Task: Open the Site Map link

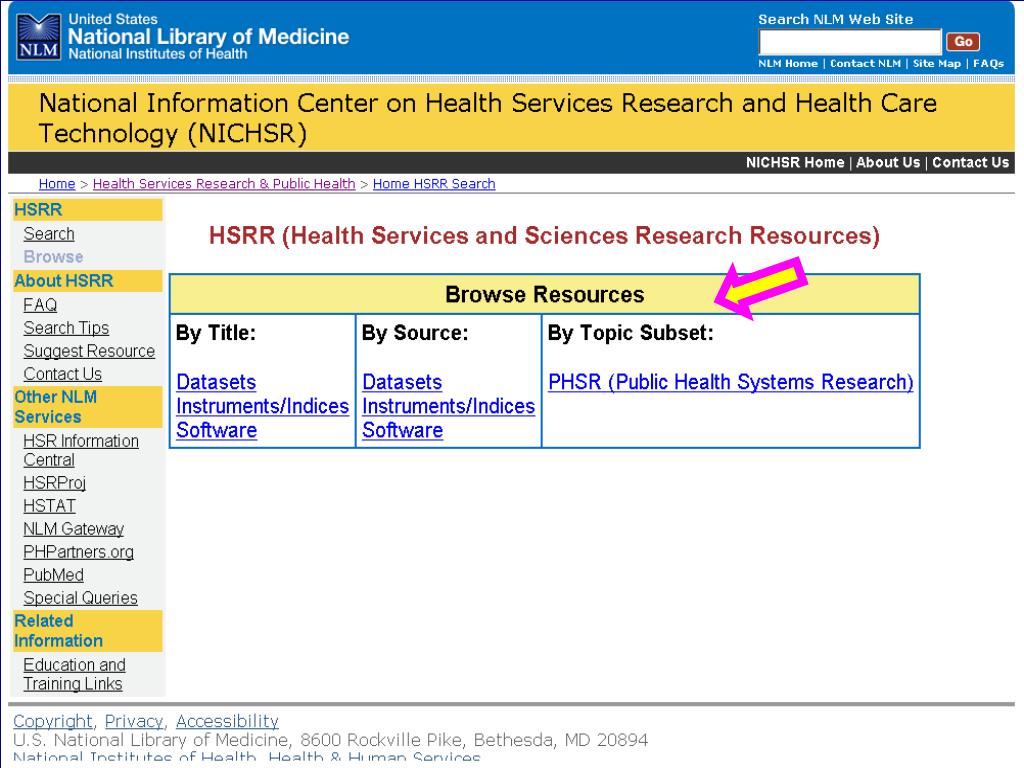Action: coord(936,63)
